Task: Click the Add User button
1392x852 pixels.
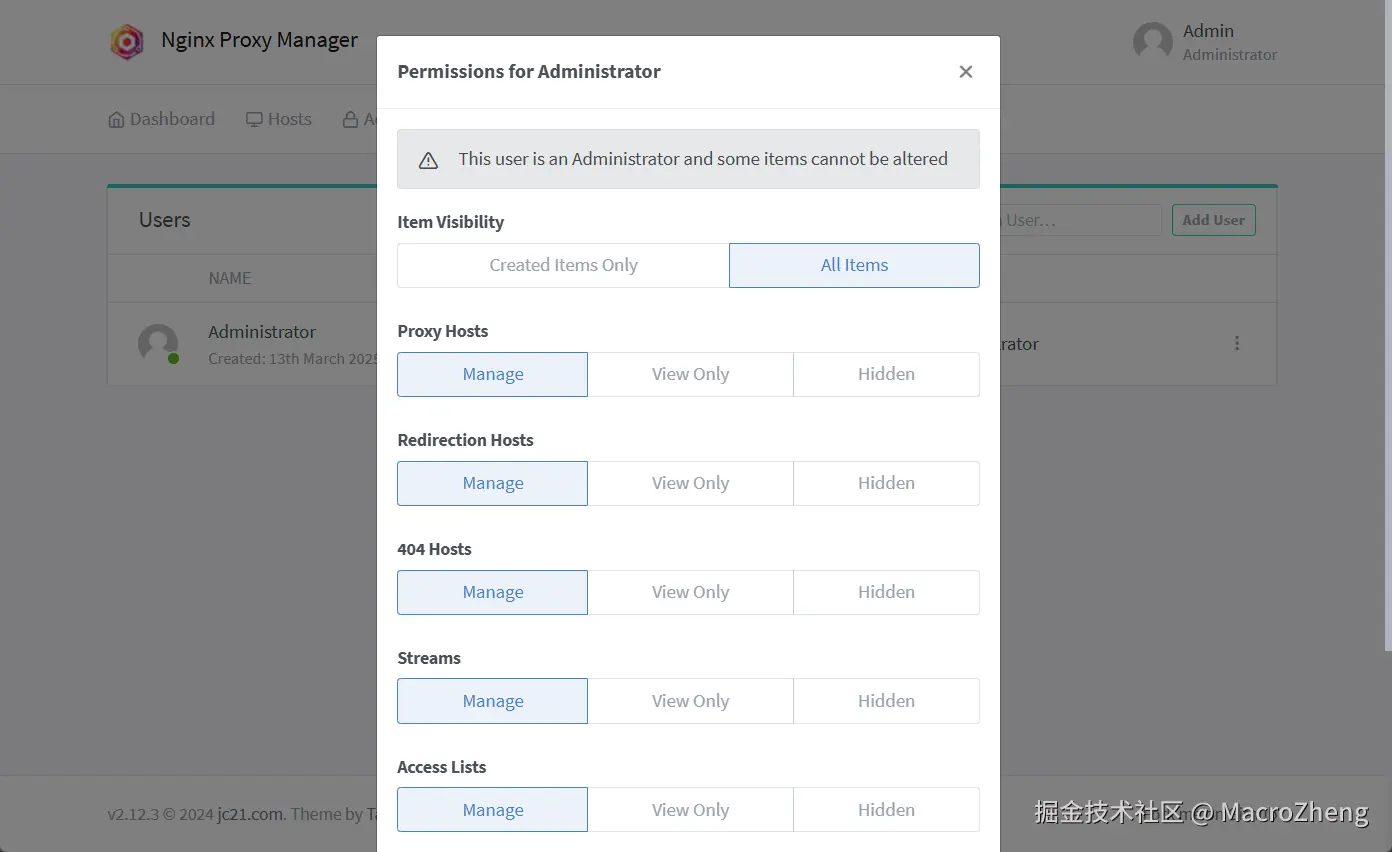Action: (1213, 221)
